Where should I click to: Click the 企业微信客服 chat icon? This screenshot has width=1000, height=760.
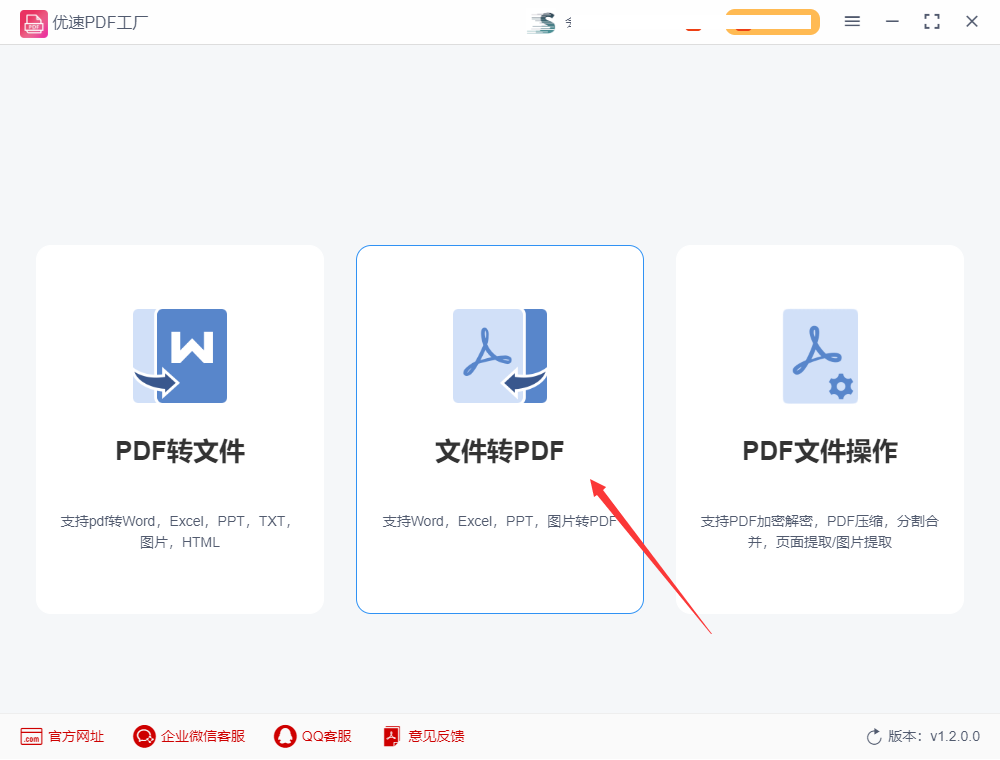[x=144, y=736]
